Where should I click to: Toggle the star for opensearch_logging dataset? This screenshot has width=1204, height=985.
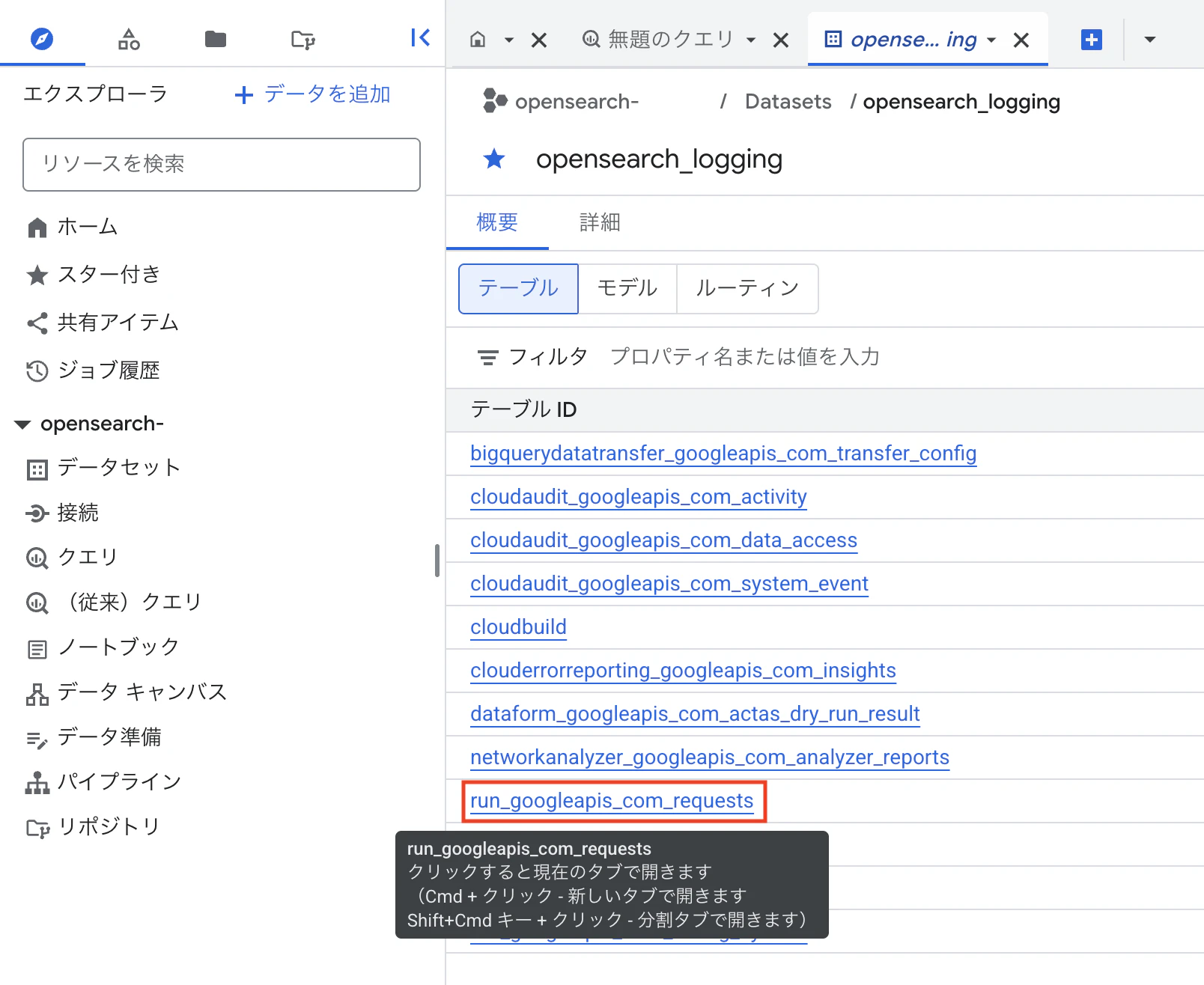click(x=494, y=159)
